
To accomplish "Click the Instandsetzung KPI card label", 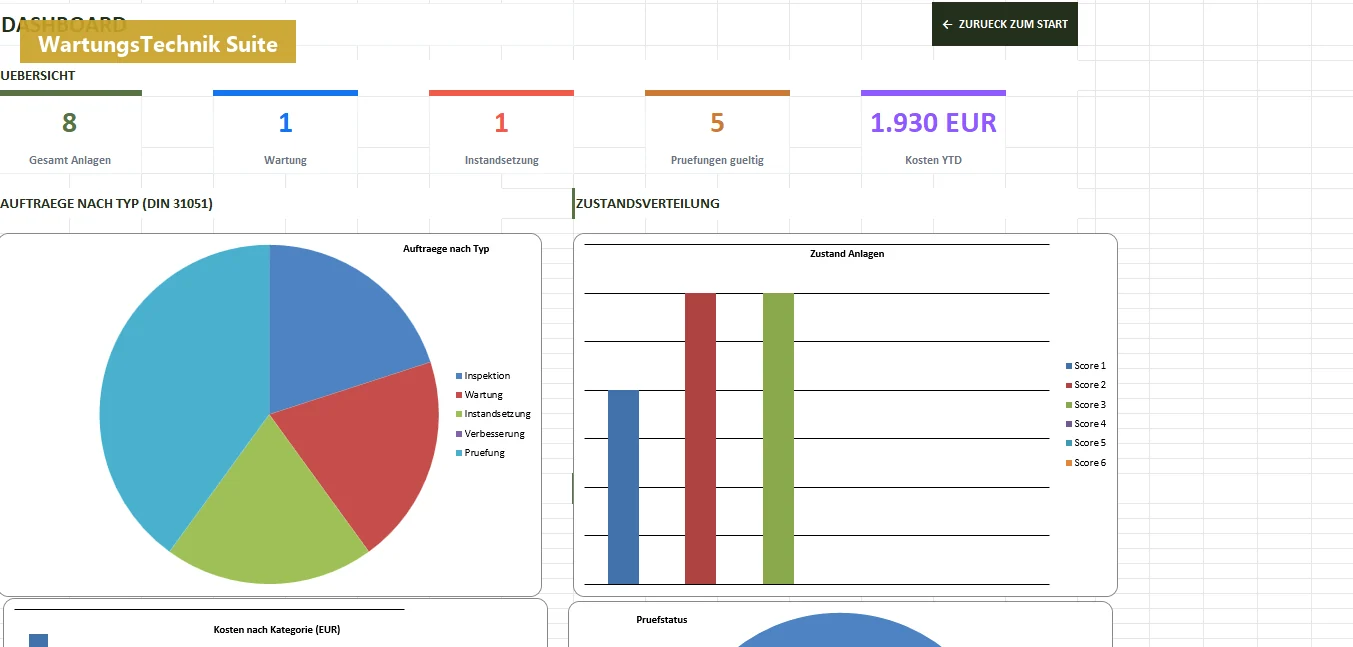I will pos(501,160).
